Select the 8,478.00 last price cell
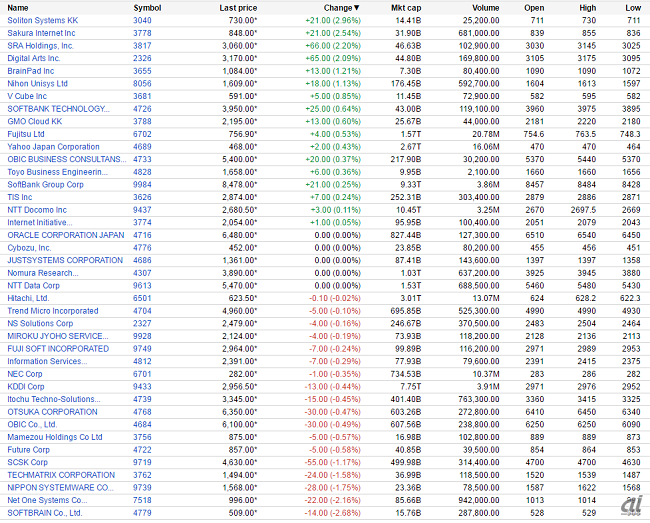Screen dimensions: 650x523 240,185
